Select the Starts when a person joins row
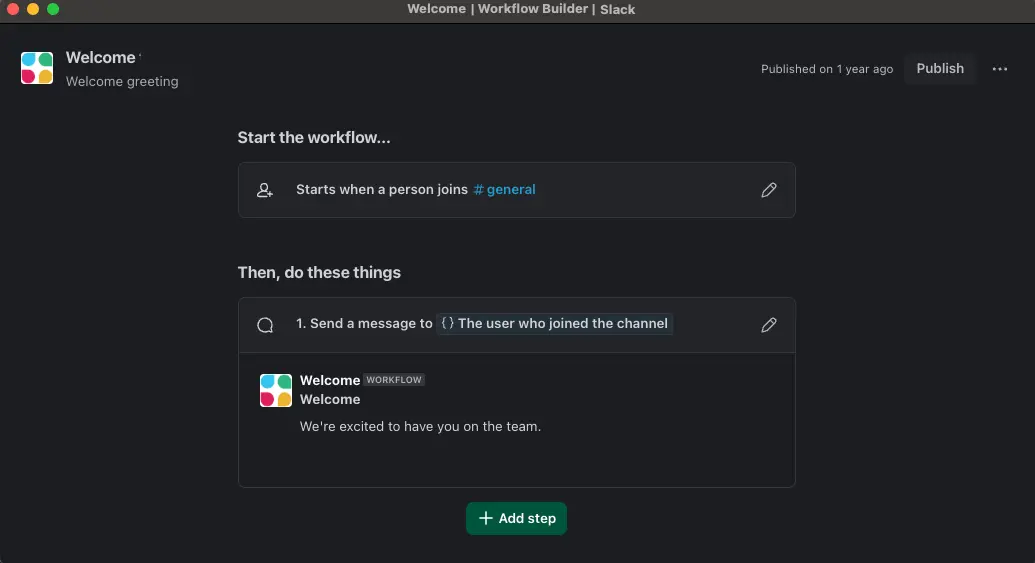The height and width of the screenshot is (563, 1035). pos(516,190)
